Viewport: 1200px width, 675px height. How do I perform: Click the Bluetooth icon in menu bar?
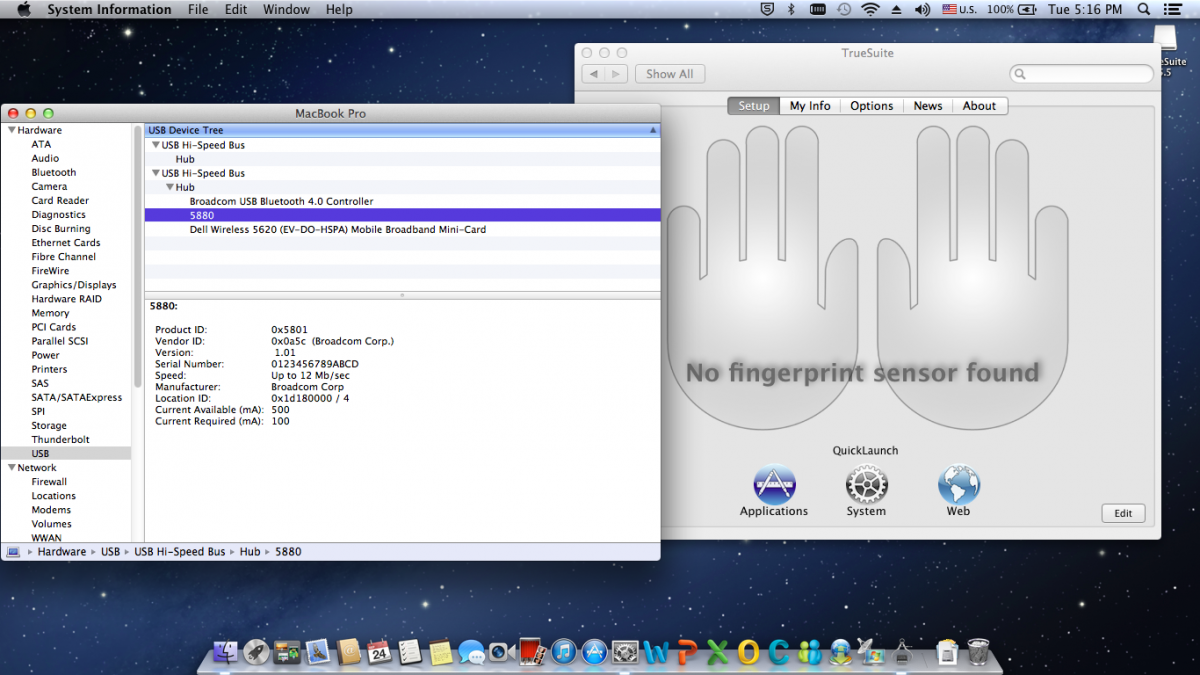(x=791, y=9)
